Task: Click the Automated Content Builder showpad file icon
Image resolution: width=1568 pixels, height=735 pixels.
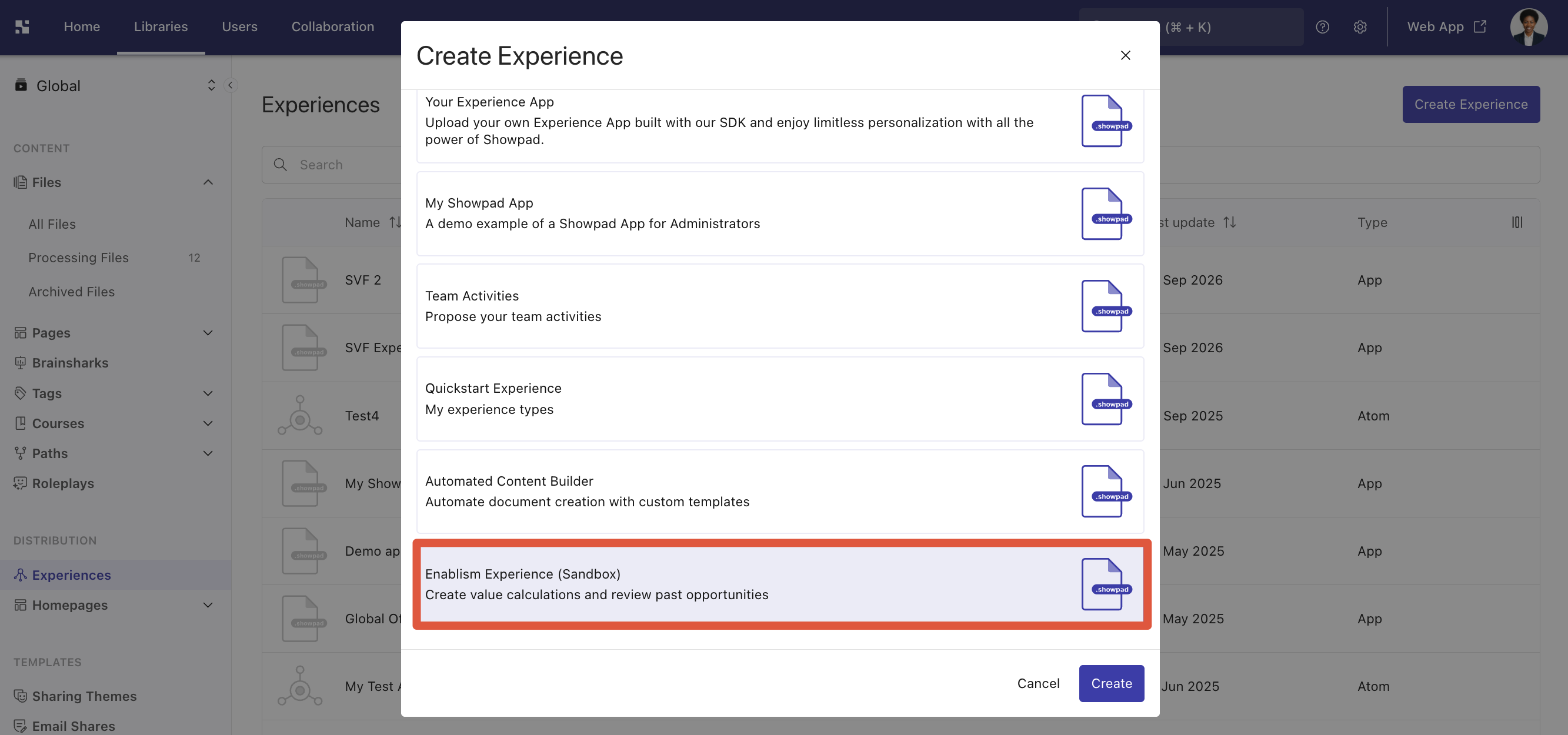Action: (x=1106, y=492)
